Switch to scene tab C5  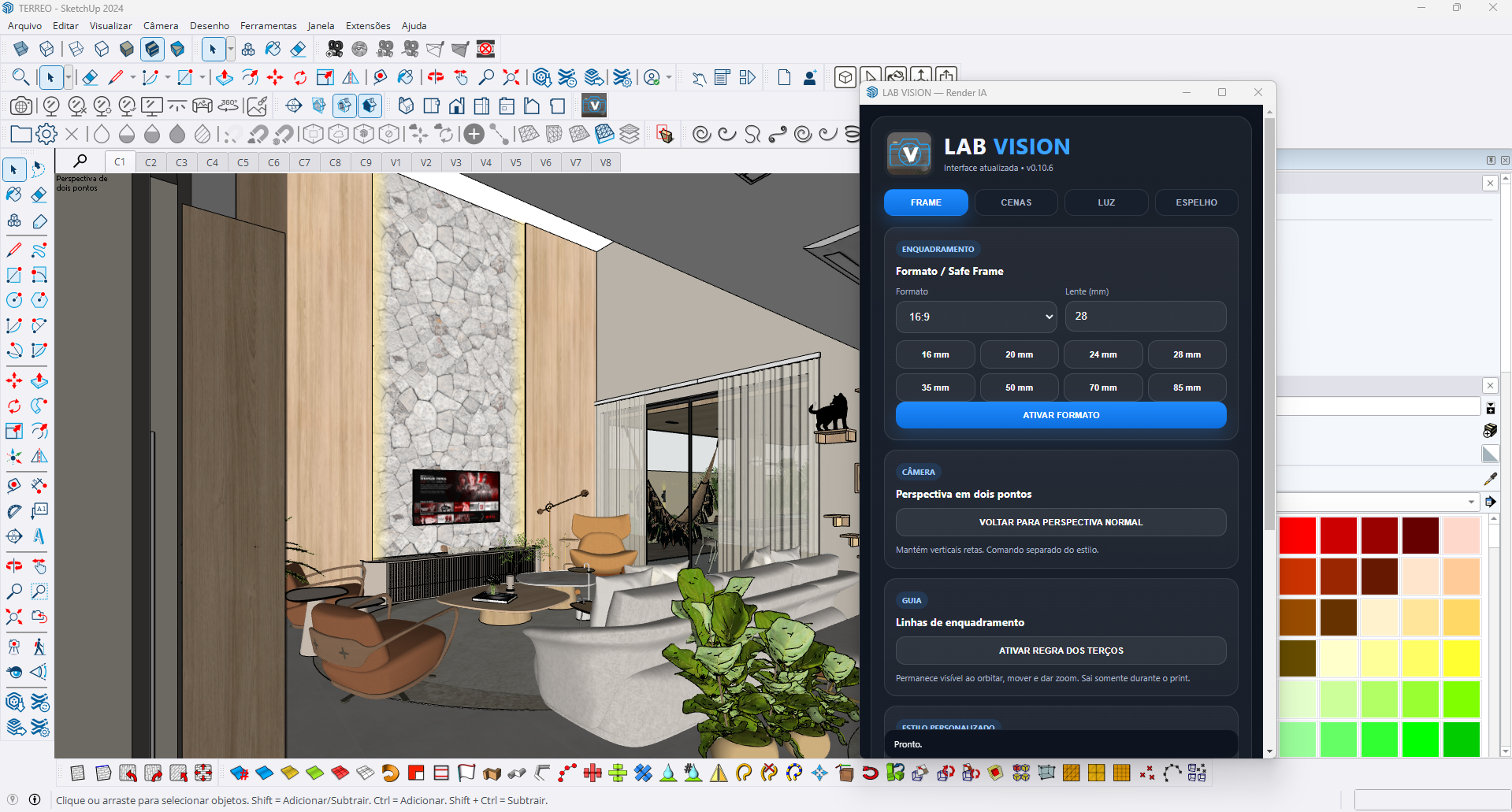point(243,162)
